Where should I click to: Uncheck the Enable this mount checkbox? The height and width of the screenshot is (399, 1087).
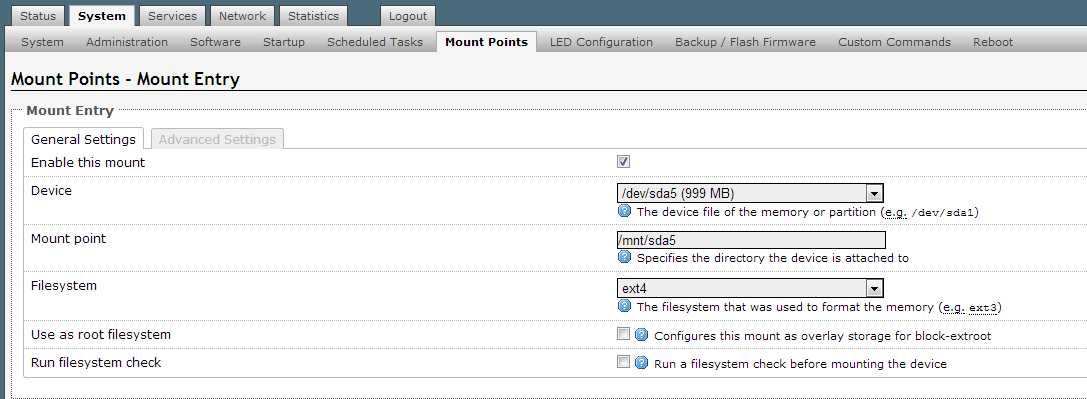pyautogui.click(x=623, y=161)
